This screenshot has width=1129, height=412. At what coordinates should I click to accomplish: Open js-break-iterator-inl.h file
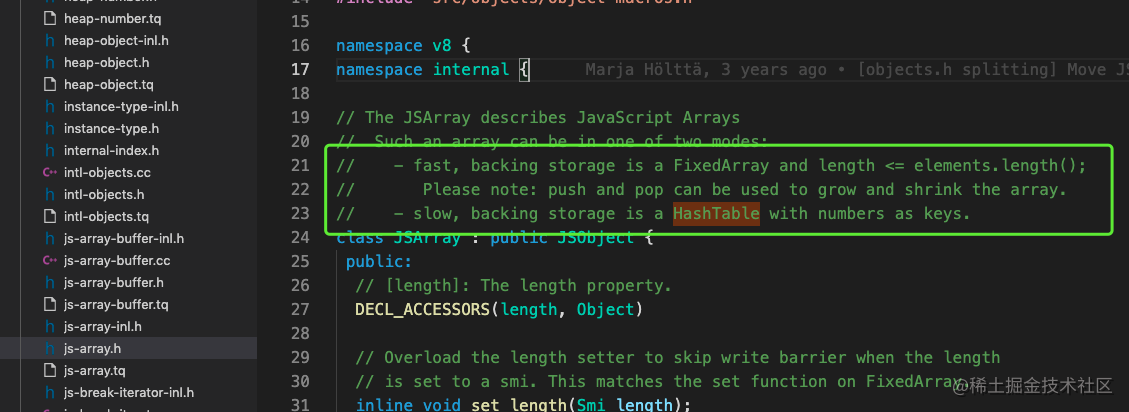click(x=128, y=392)
